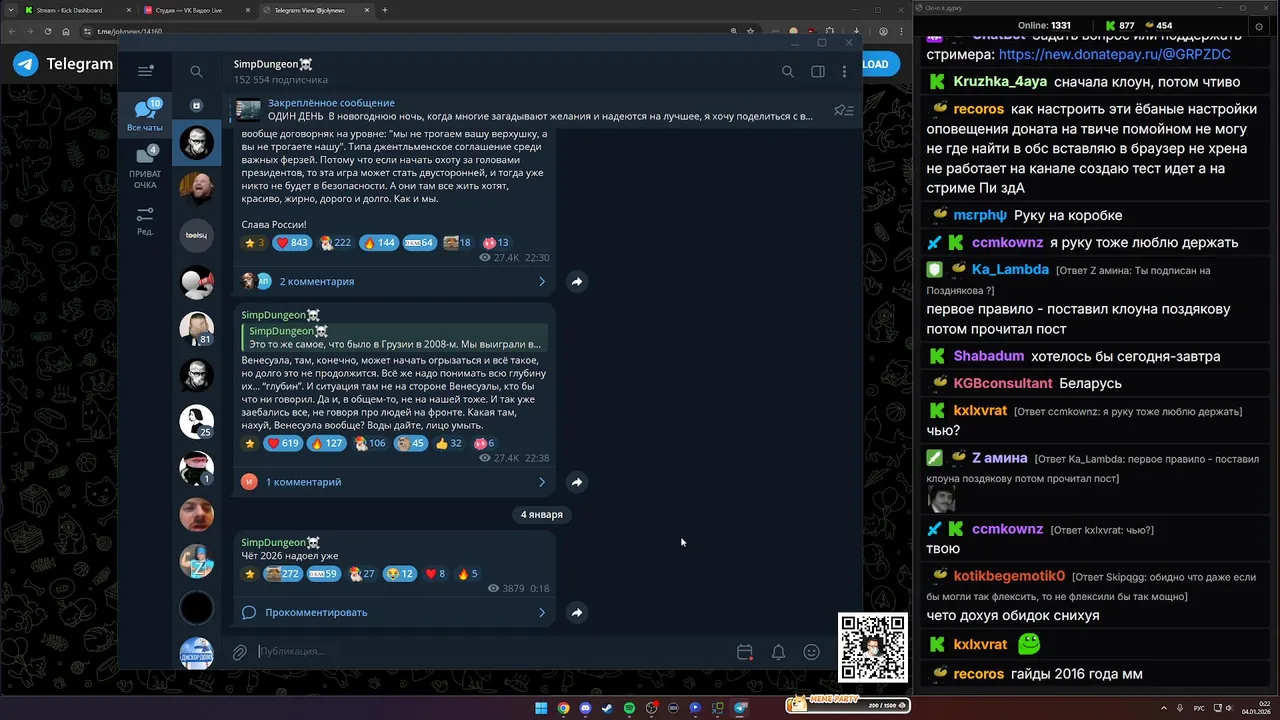This screenshot has width=1280, height=720.
Task: Switch to Stream - Kick Dashboard browser tab
Action: coord(76,10)
